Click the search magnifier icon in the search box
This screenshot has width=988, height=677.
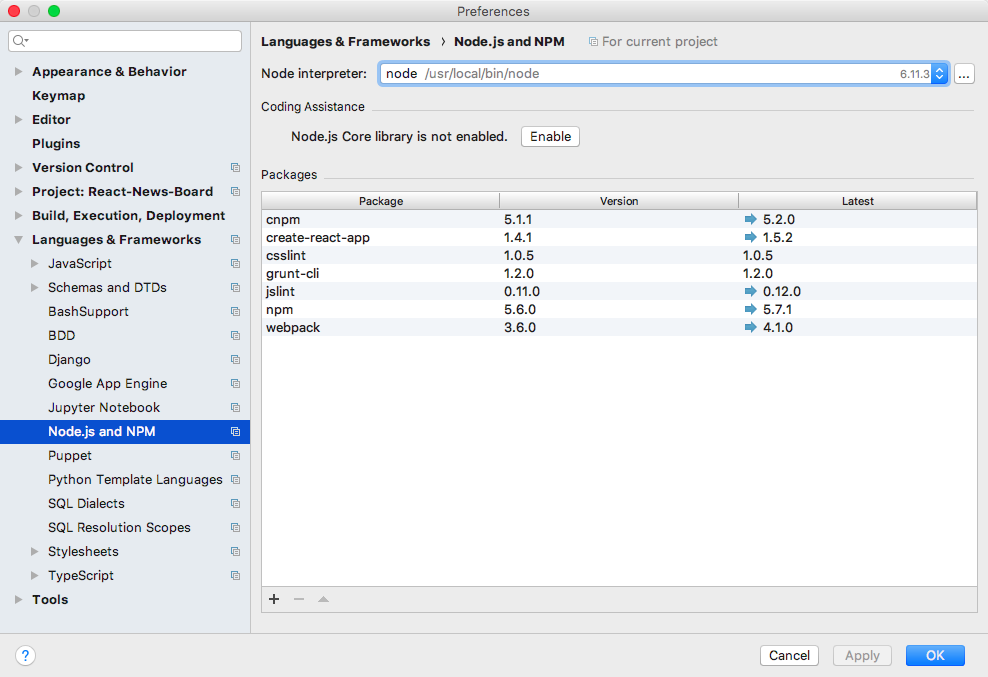21,41
